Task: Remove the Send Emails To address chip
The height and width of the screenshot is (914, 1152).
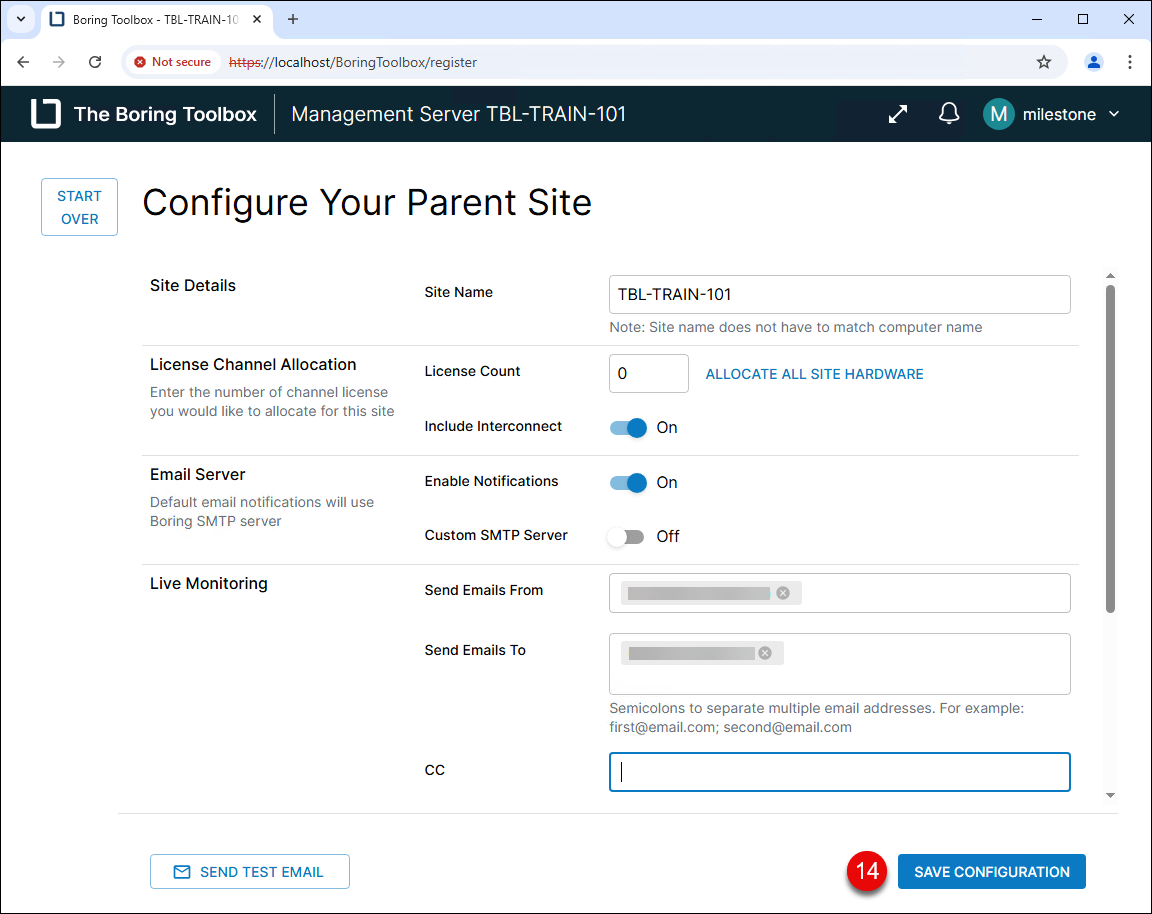Action: pyautogui.click(x=765, y=653)
